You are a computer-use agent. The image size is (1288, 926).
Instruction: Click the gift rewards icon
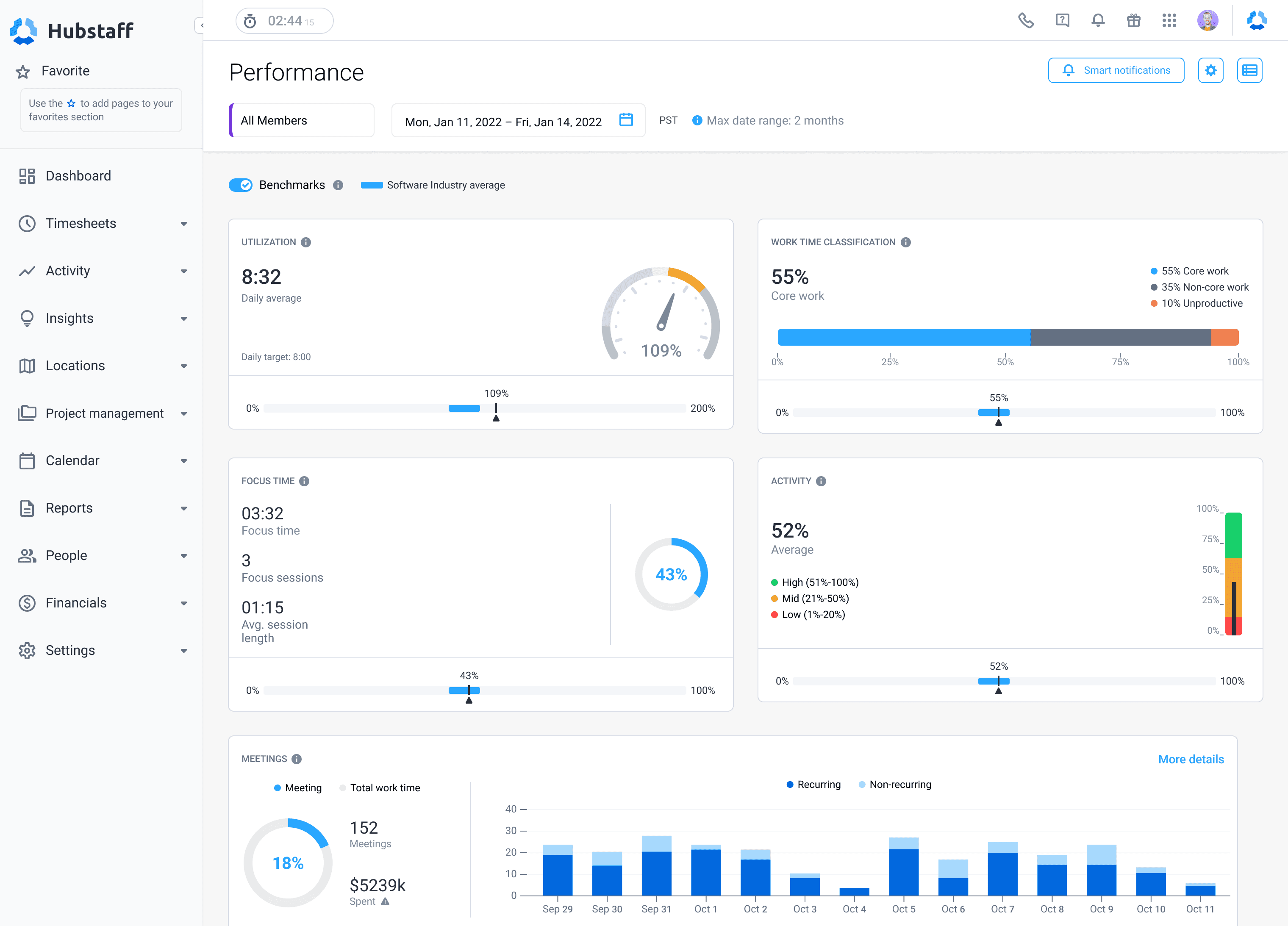pos(1133,21)
